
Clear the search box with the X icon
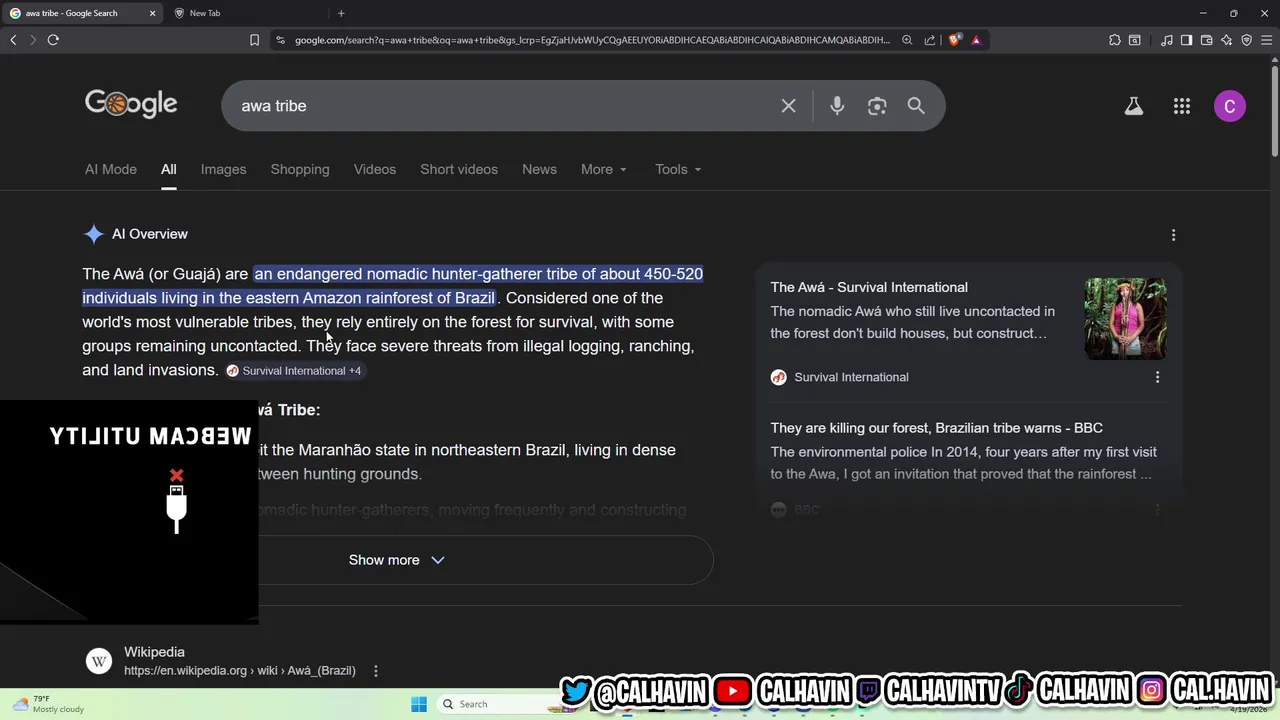[788, 106]
